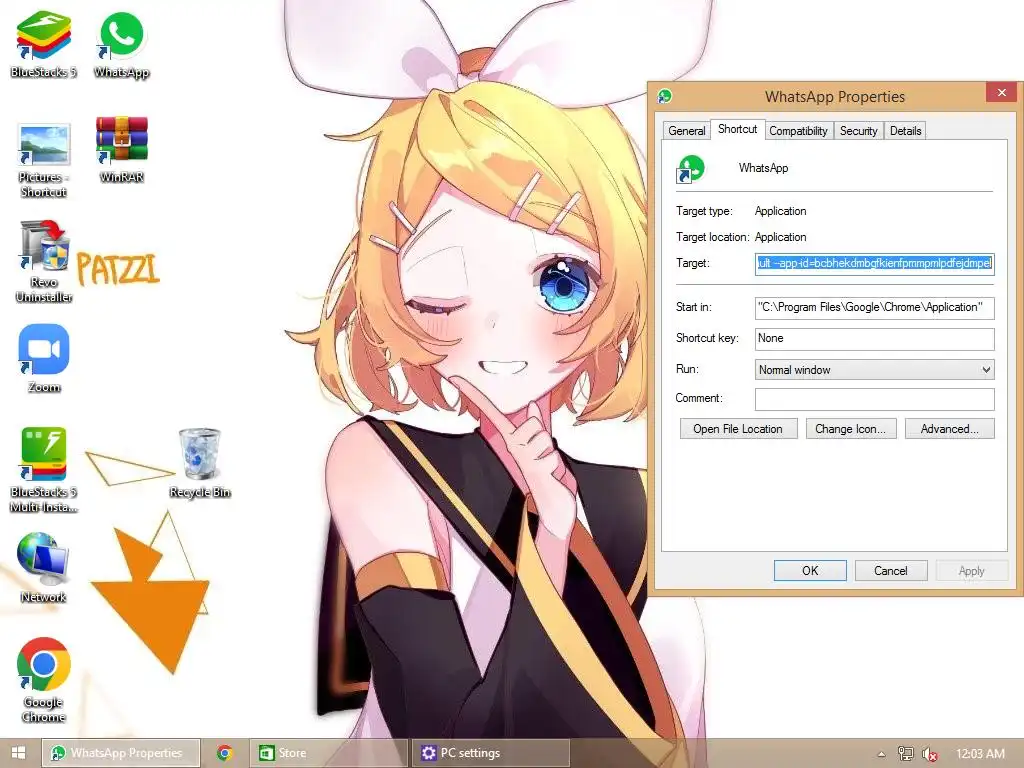1024x768 pixels.
Task: Expand the Run dropdown showing Normal window
Action: pyautogui.click(x=874, y=370)
